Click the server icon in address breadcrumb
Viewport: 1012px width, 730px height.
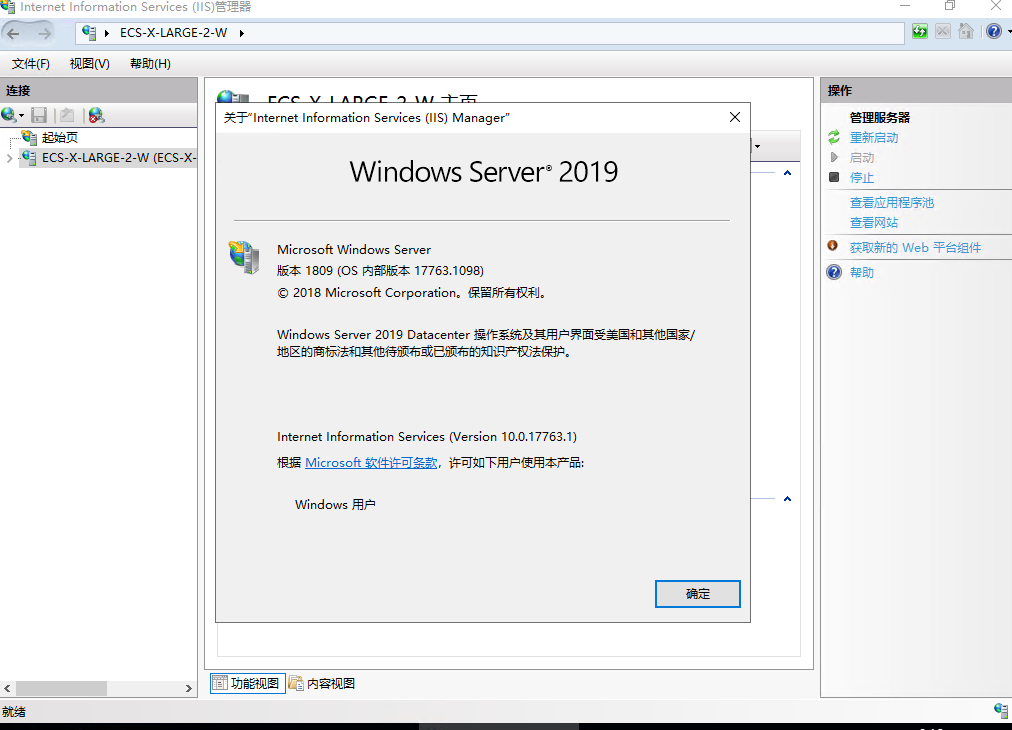pos(89,33)
